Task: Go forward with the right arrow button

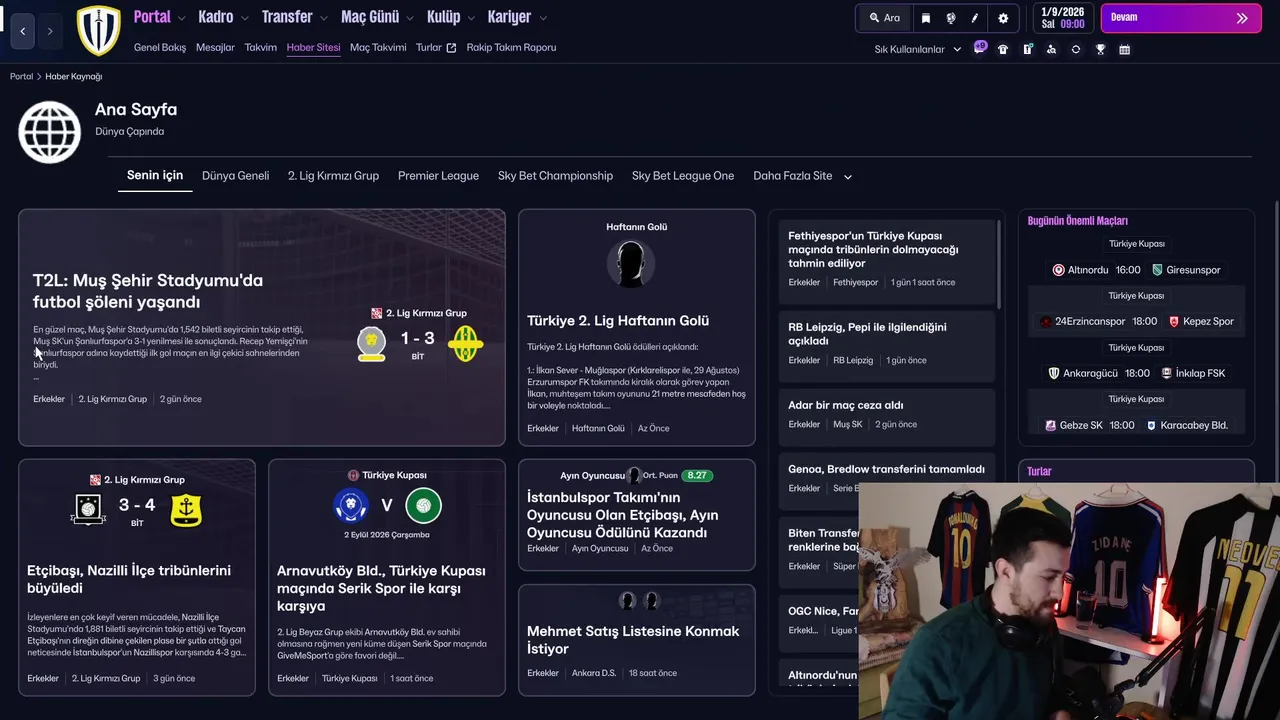Action: (x=50, y=31)
